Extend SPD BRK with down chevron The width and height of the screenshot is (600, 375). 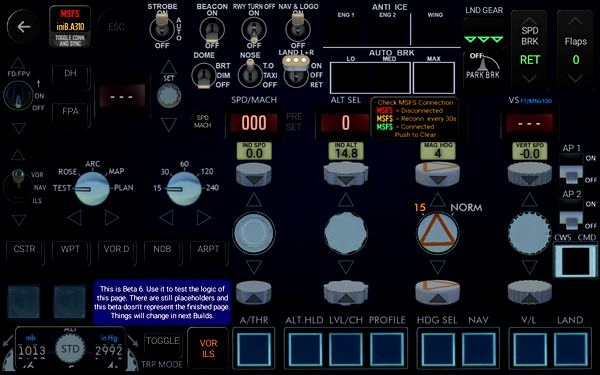pos(530,79)
